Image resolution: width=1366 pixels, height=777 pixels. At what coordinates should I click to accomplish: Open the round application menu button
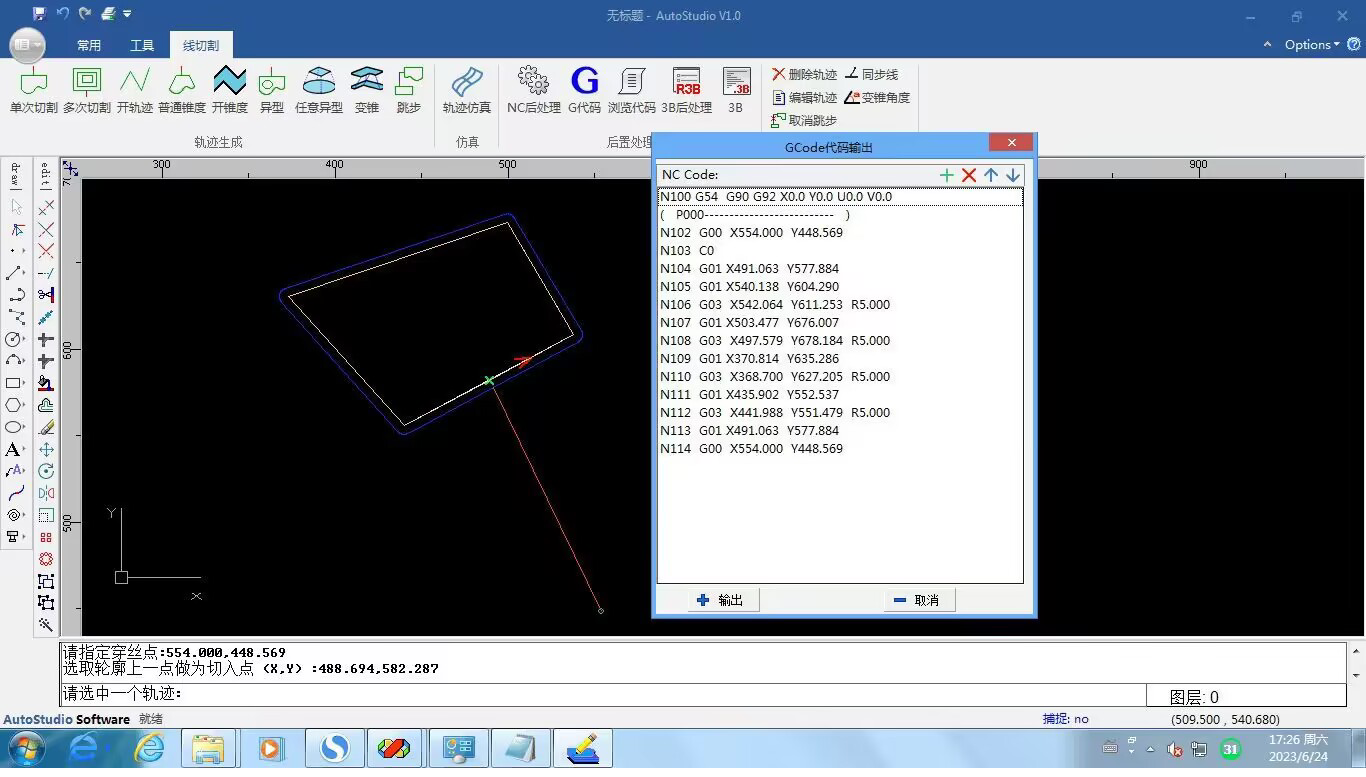pos(27,45)
